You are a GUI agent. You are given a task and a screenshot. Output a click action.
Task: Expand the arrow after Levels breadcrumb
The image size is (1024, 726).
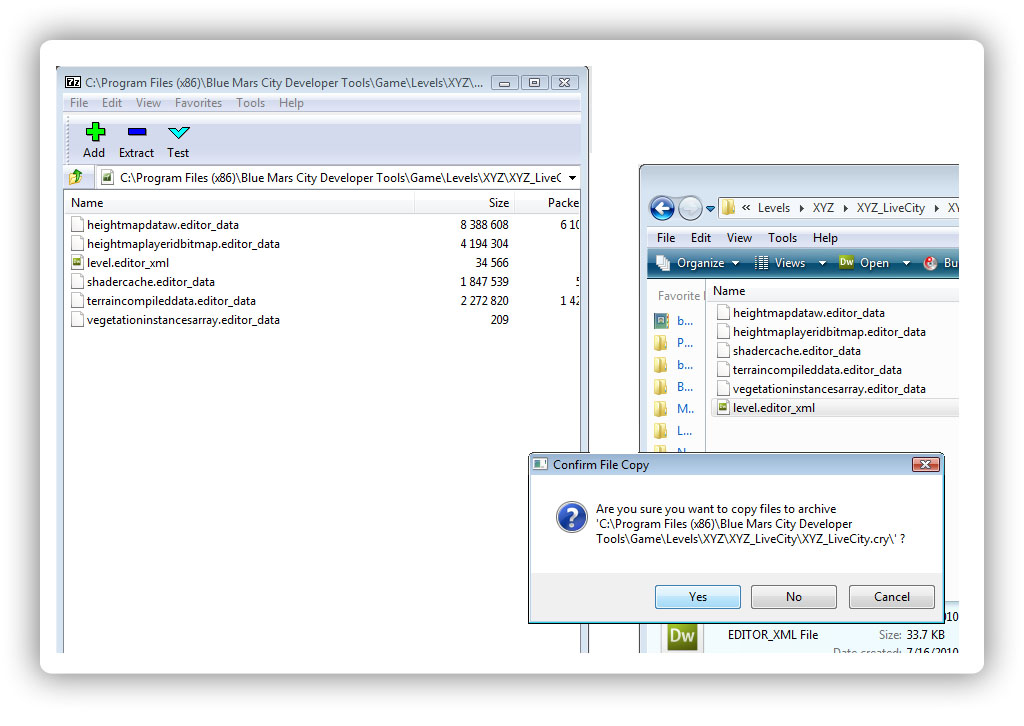(x=801, y=208)
